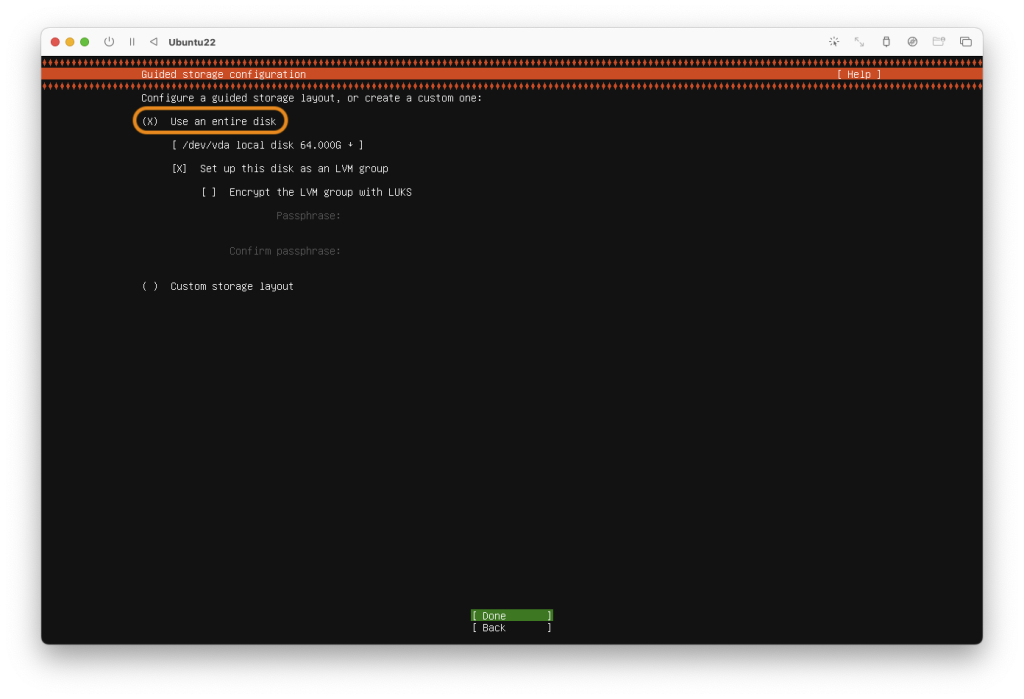The height and width of the screenshot is (699, 1024).
Task: Open the /dev/vda local disk dropdown
Action: (267, 145)
